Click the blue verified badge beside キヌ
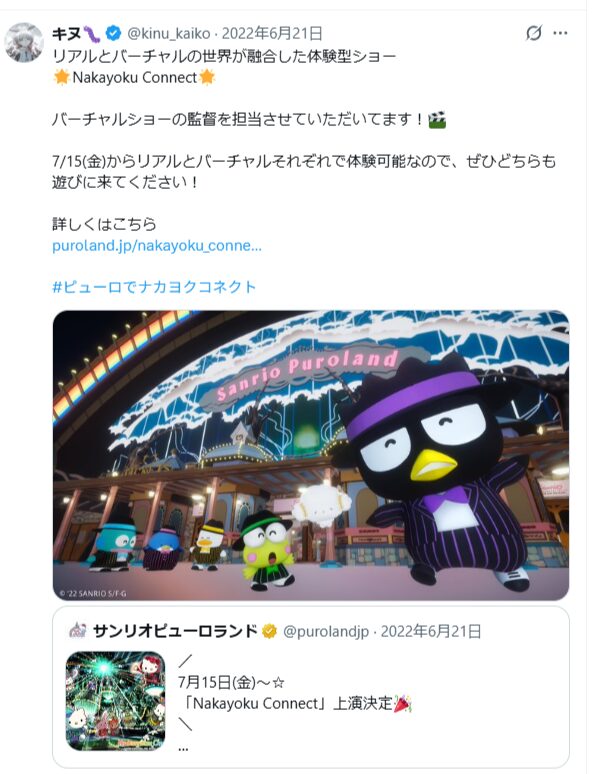603x774 pixels. tap(113, 34)
